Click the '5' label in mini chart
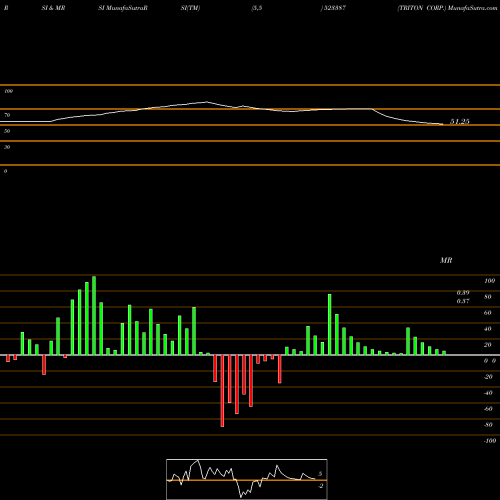Image resolution: width=500 pixels, height=500 pixels. click(320, 474)
